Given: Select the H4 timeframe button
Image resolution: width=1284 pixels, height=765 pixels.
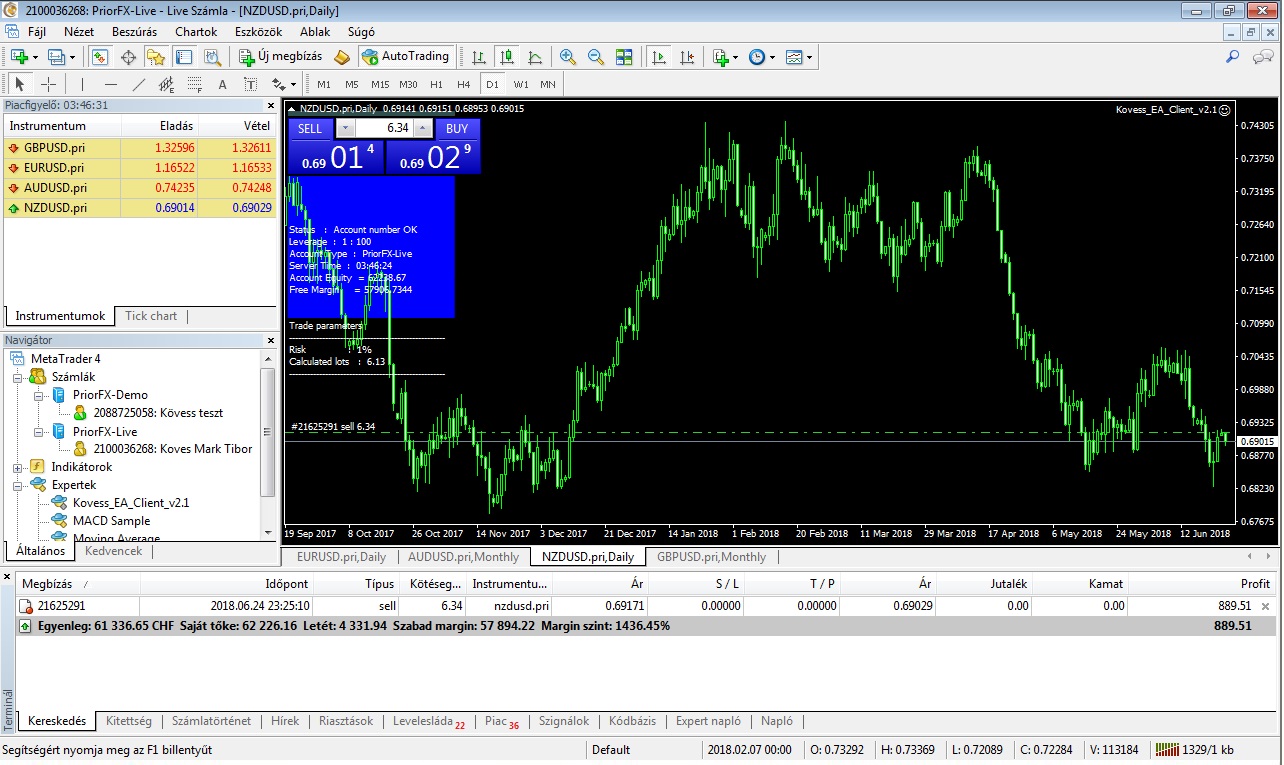Looking at the screenshot, I should [464, 84].
